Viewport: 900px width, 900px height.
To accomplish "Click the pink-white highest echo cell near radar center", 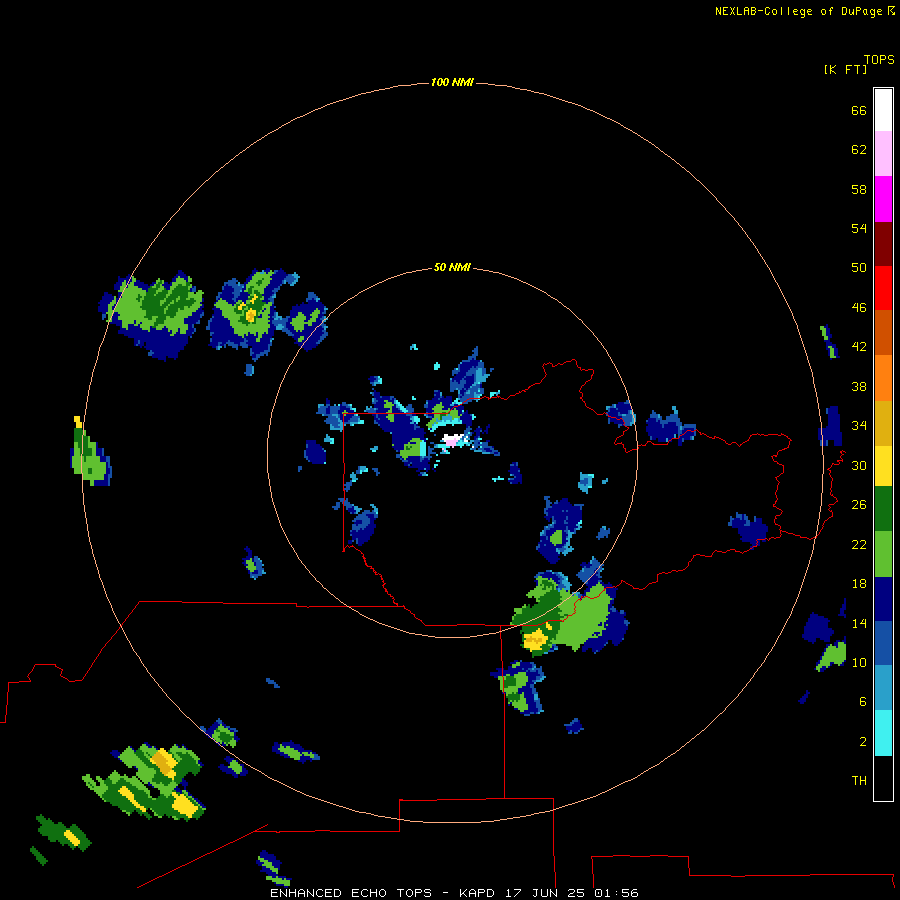I will [453, 440].
